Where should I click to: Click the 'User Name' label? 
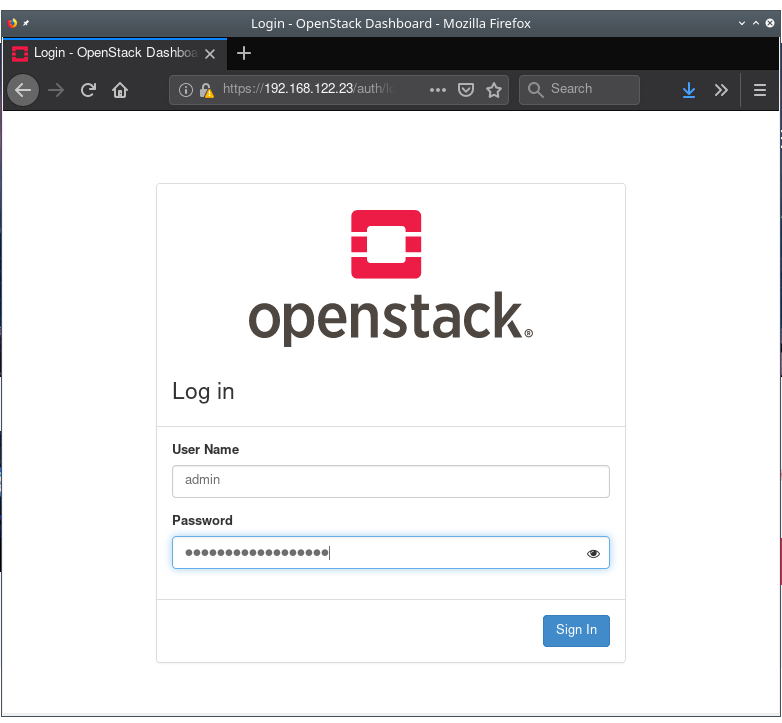[205, 449]
